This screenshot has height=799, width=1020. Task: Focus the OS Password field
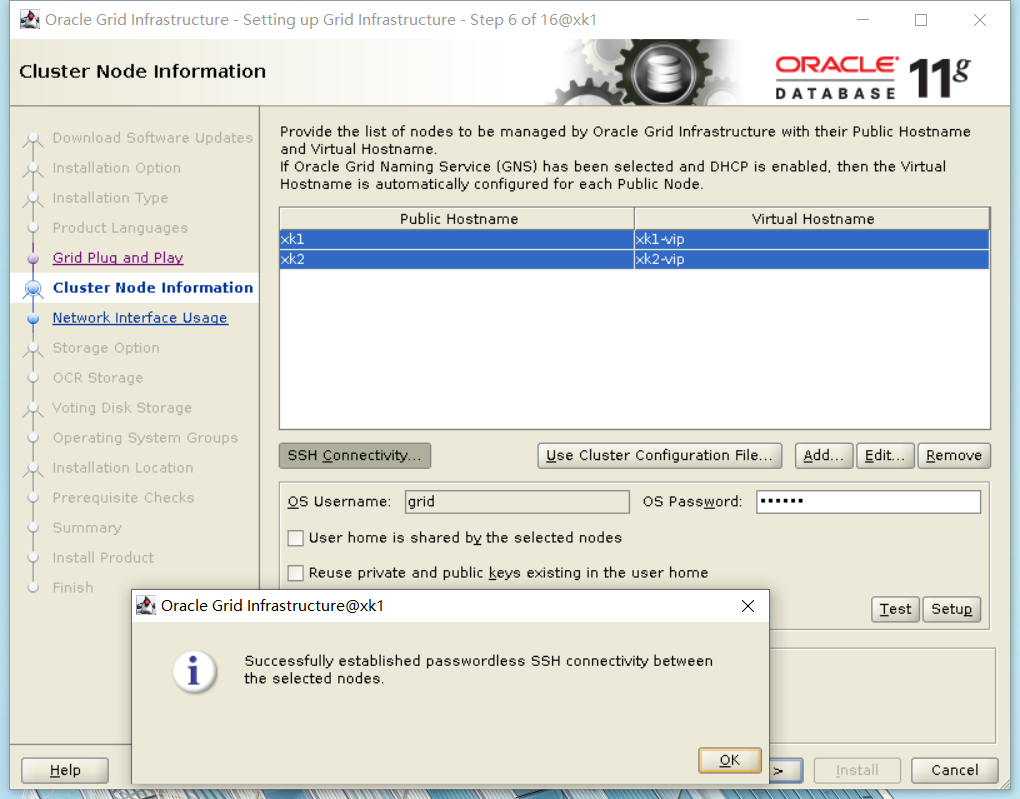click(868, 502)
